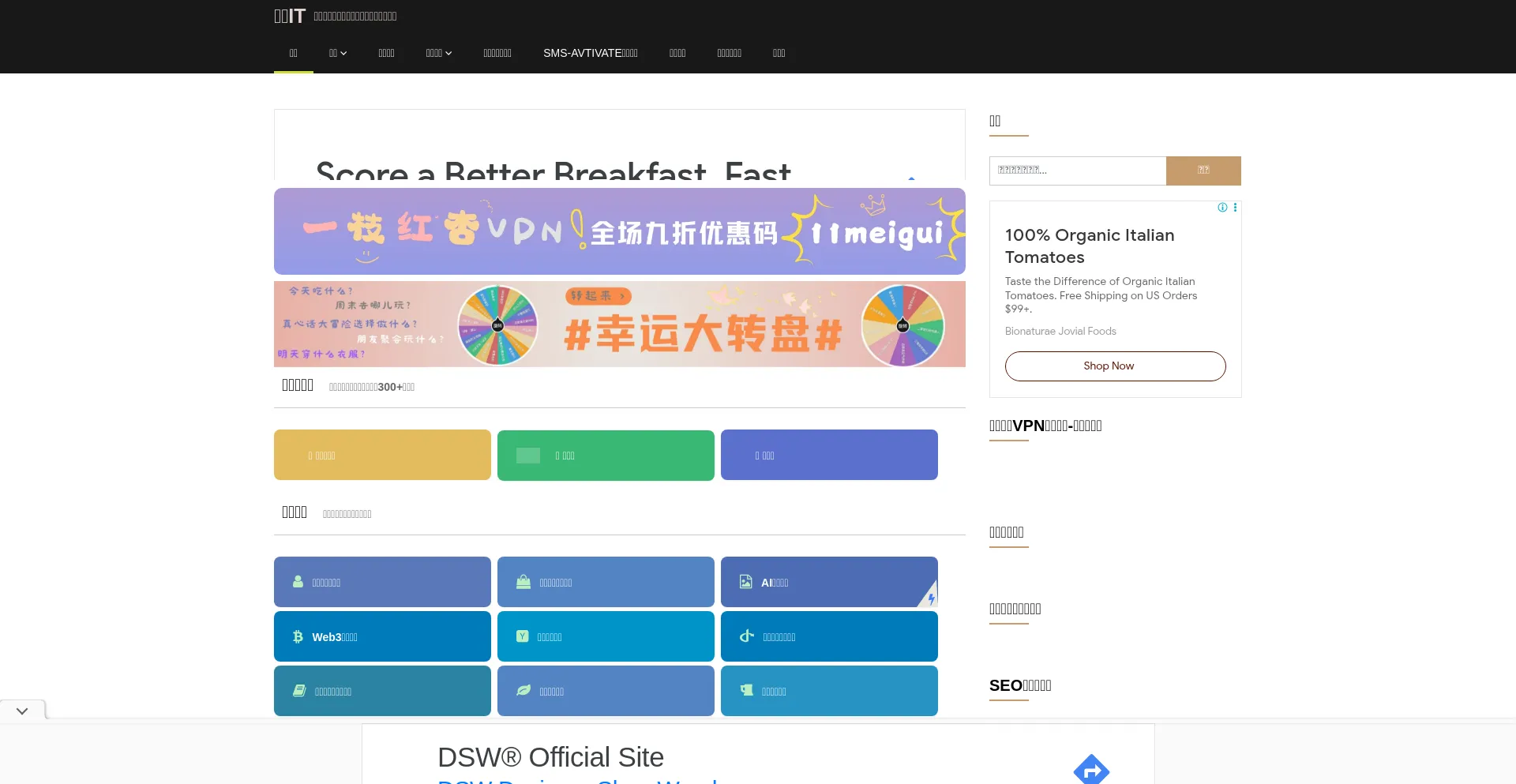Click the ad info icon in the sidebar ad
Screen dimensions: 1516x784
pyautogui.click(x=1222, y=208)
